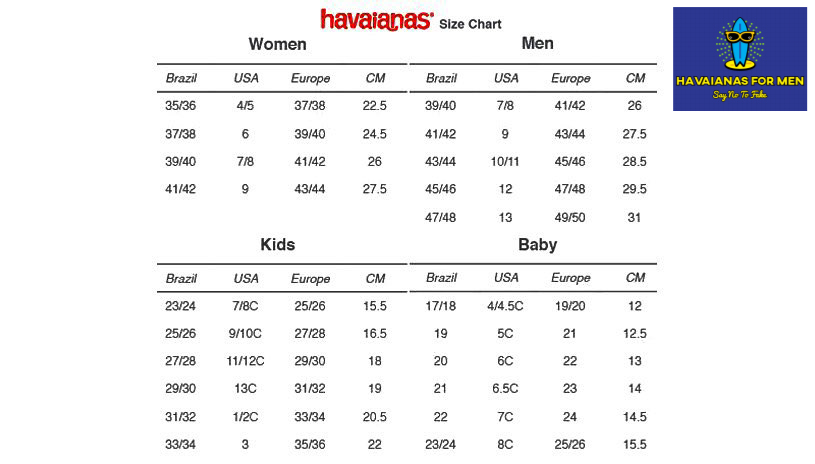Screen dimensions: 815x464
Task: Click Men's Europe column header
Action: [570, 78]
